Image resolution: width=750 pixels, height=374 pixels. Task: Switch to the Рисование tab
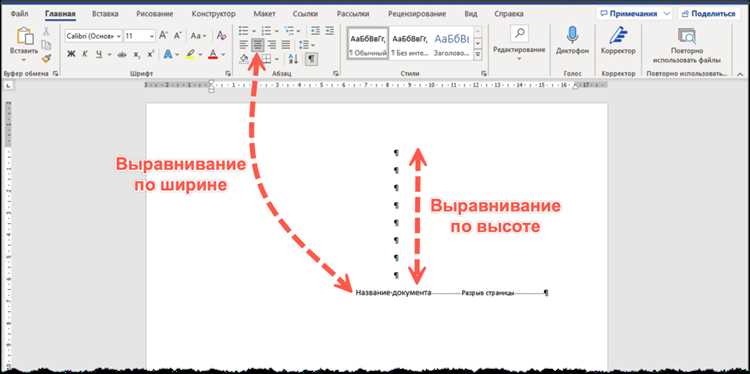(155, 14)
